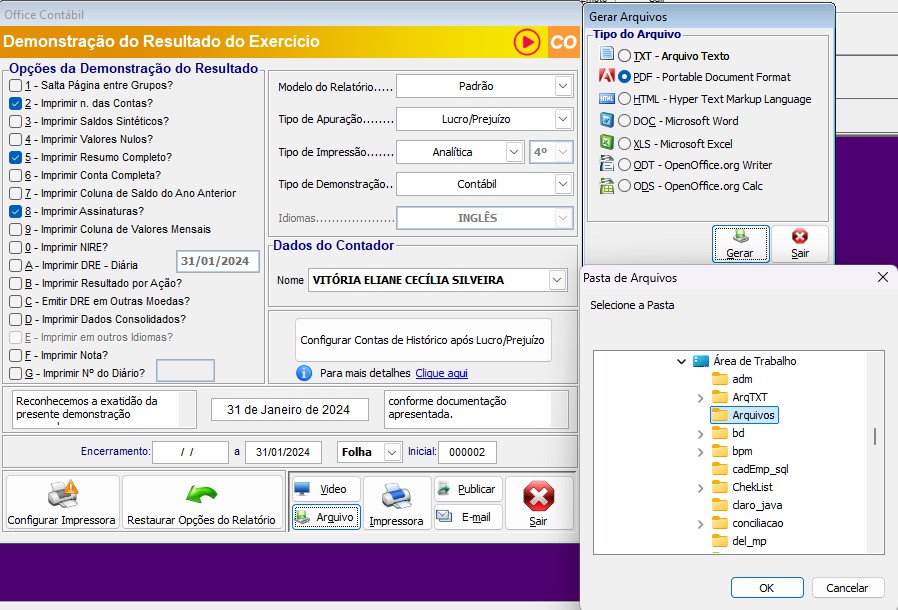Click the Inicial page number field
The width and height of the screenshot is (898, 610).
466,452
